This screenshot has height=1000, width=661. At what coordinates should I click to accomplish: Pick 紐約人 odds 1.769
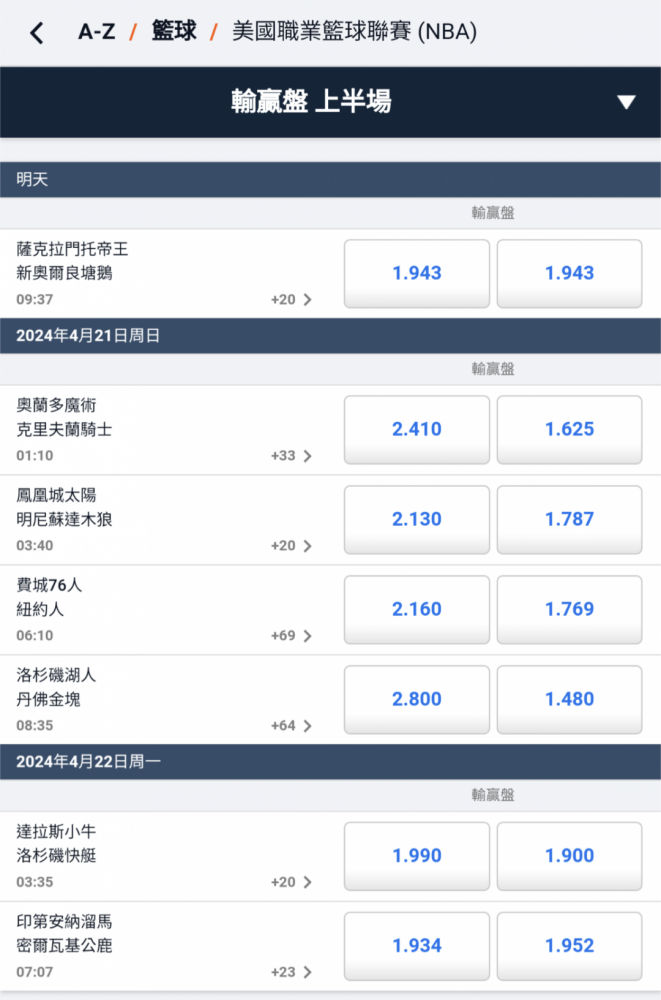[569, 609]
